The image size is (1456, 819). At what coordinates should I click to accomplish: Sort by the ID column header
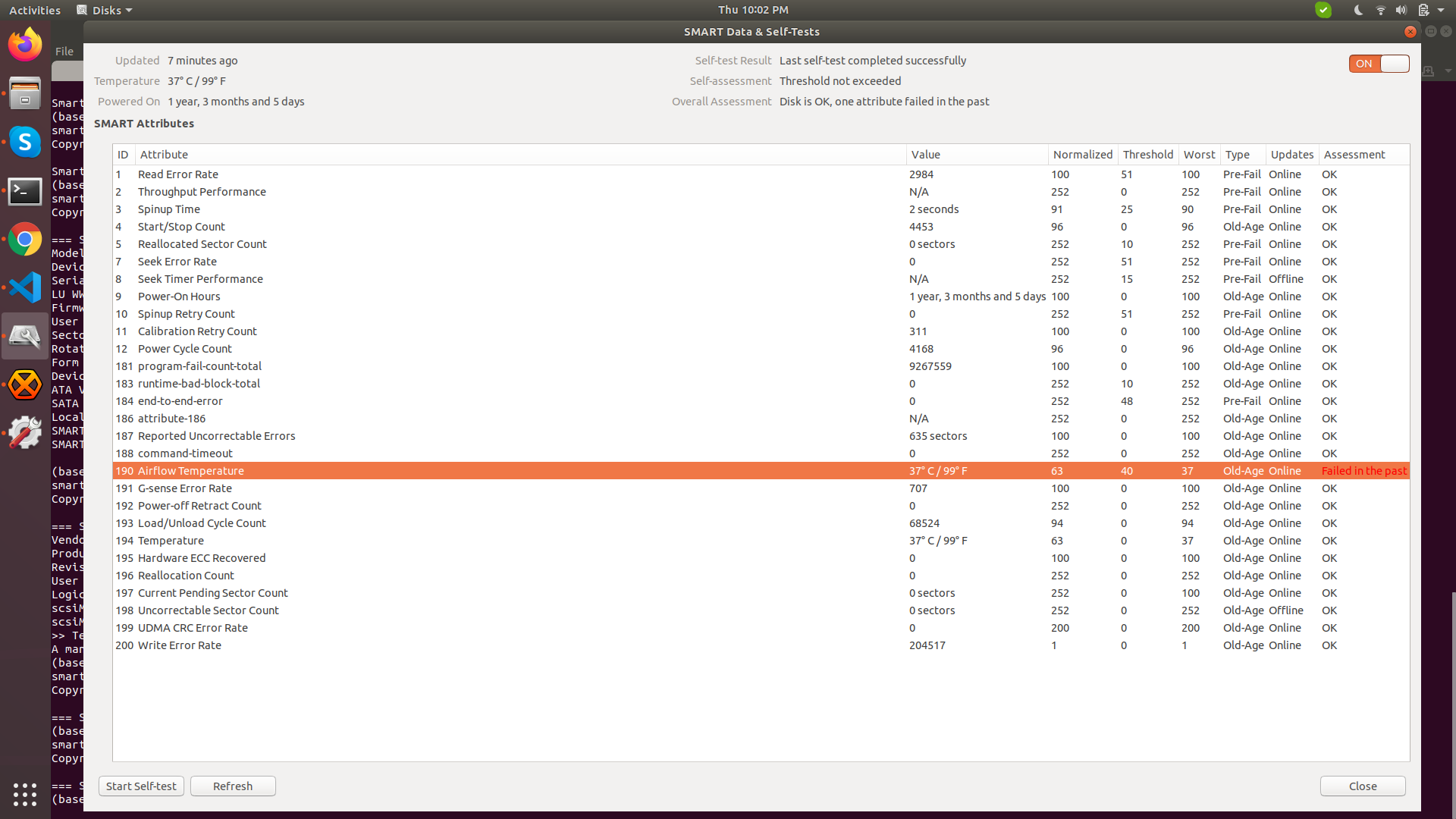coord(124,154)
